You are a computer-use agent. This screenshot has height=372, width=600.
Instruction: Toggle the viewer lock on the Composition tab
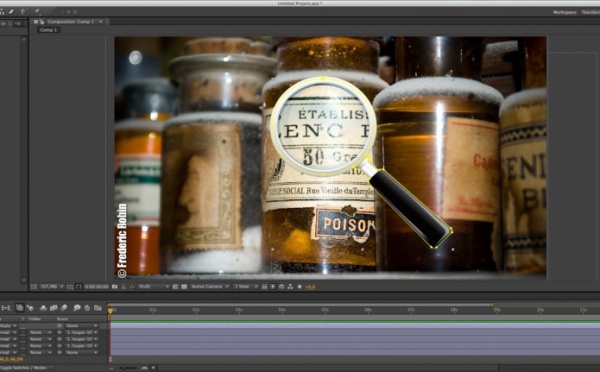(42, 22)
